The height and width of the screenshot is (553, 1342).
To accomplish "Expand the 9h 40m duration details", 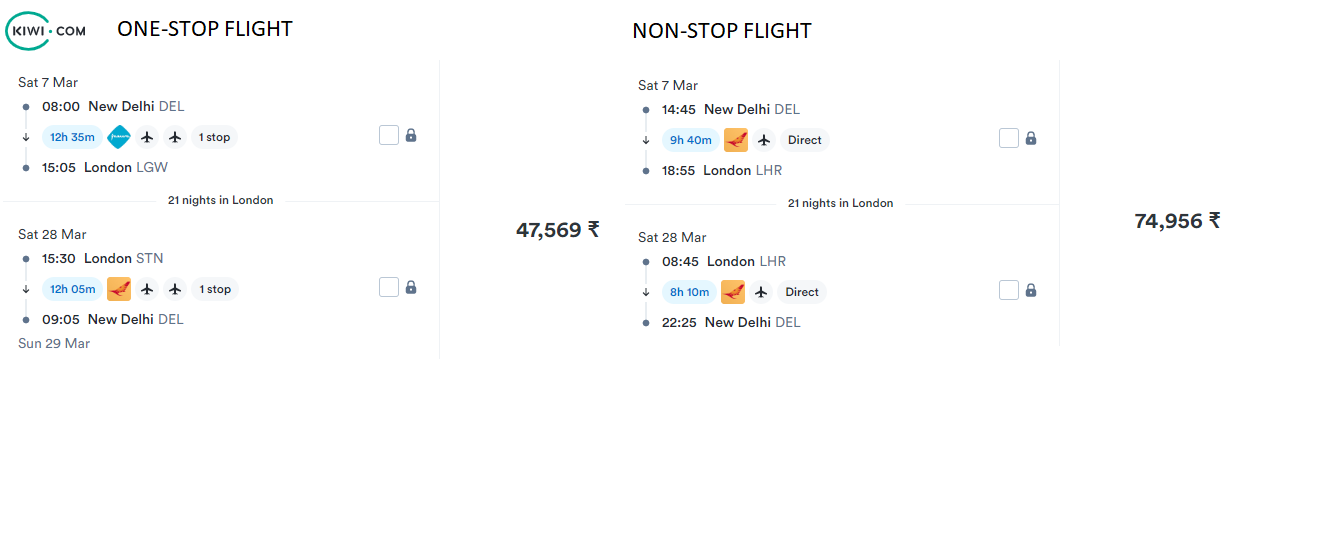I will 691,140.
